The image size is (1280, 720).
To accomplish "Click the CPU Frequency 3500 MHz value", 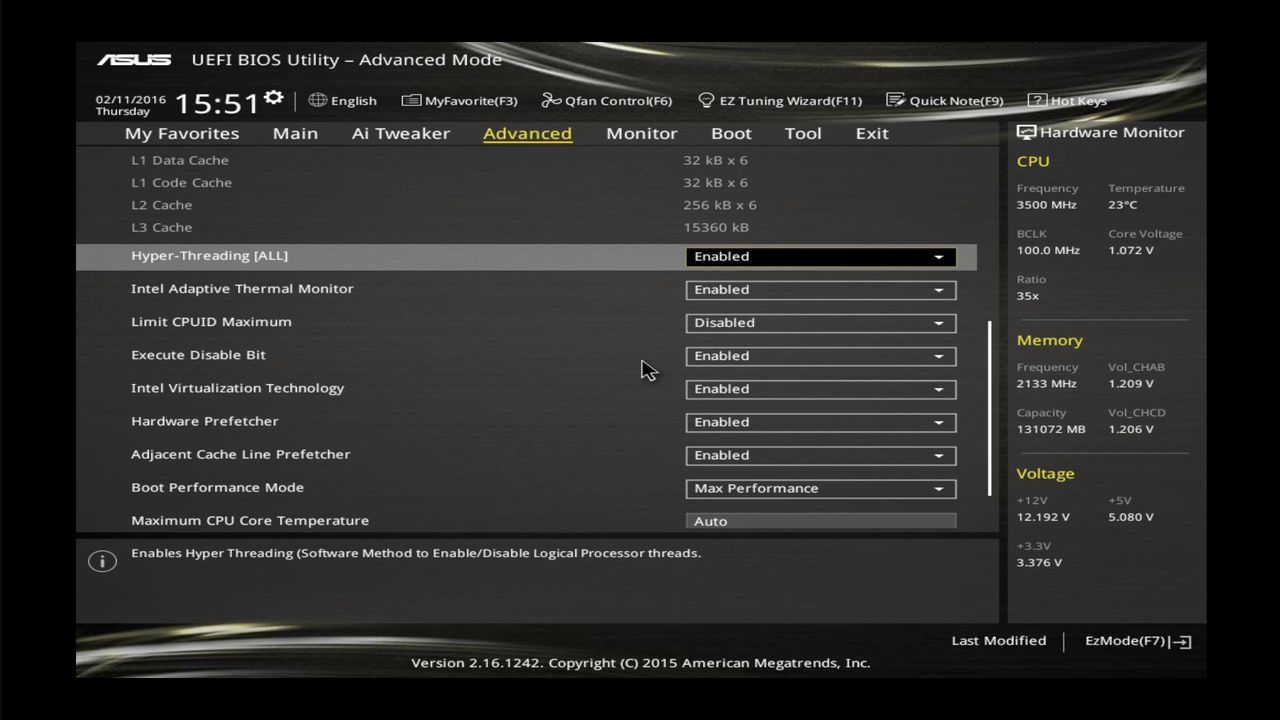I will (1046, 205).
